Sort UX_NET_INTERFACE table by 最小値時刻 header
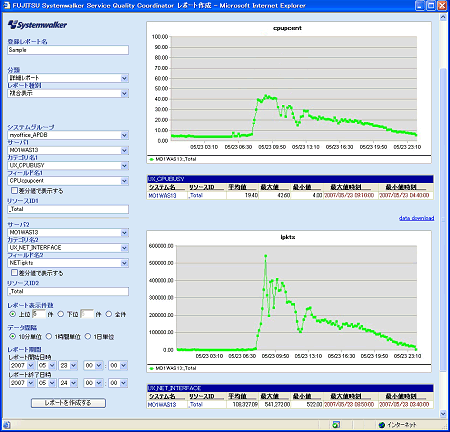 click(x=401, y=396)
